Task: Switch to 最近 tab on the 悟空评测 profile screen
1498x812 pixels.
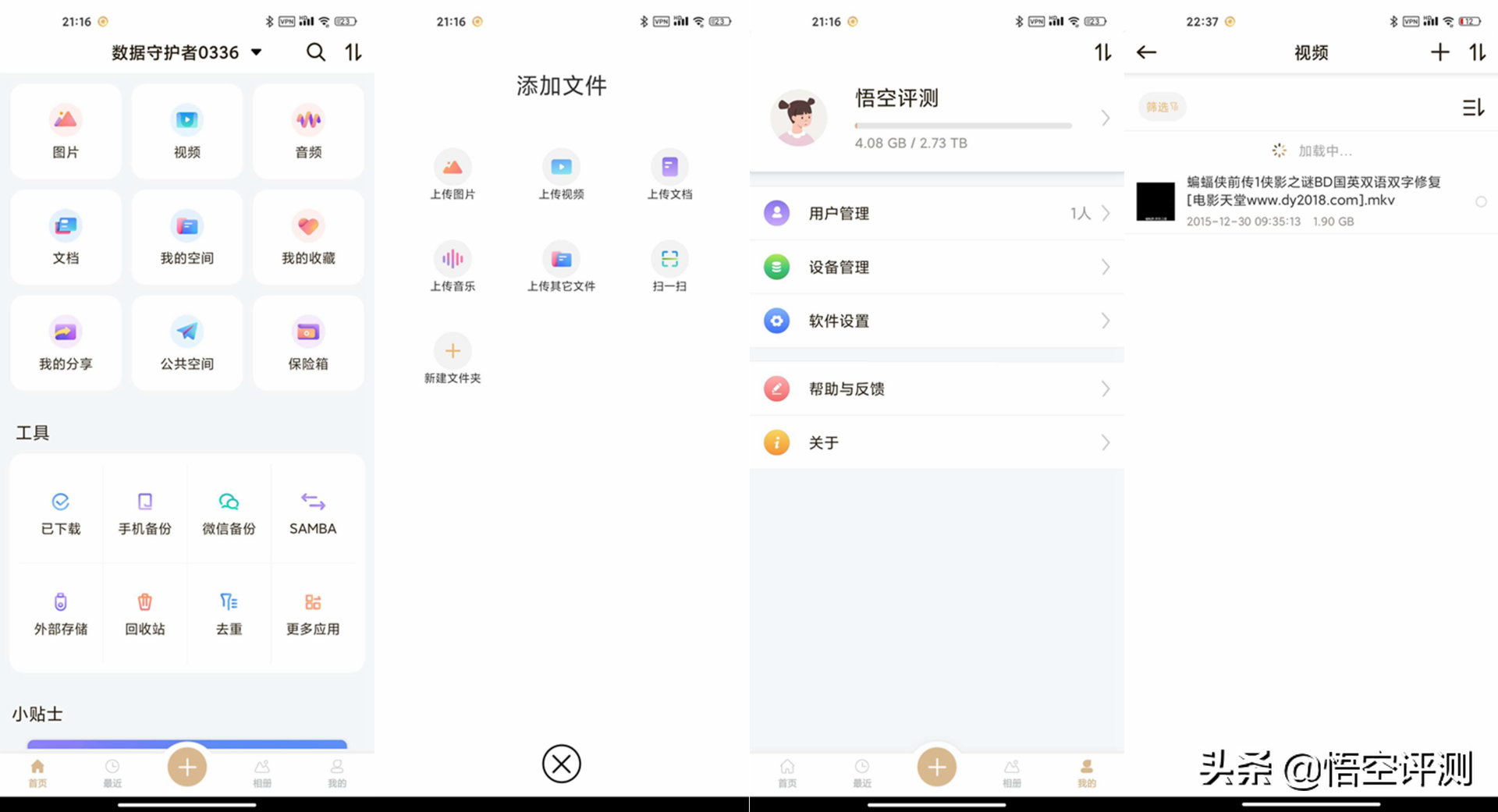Action: pos(862,773)
